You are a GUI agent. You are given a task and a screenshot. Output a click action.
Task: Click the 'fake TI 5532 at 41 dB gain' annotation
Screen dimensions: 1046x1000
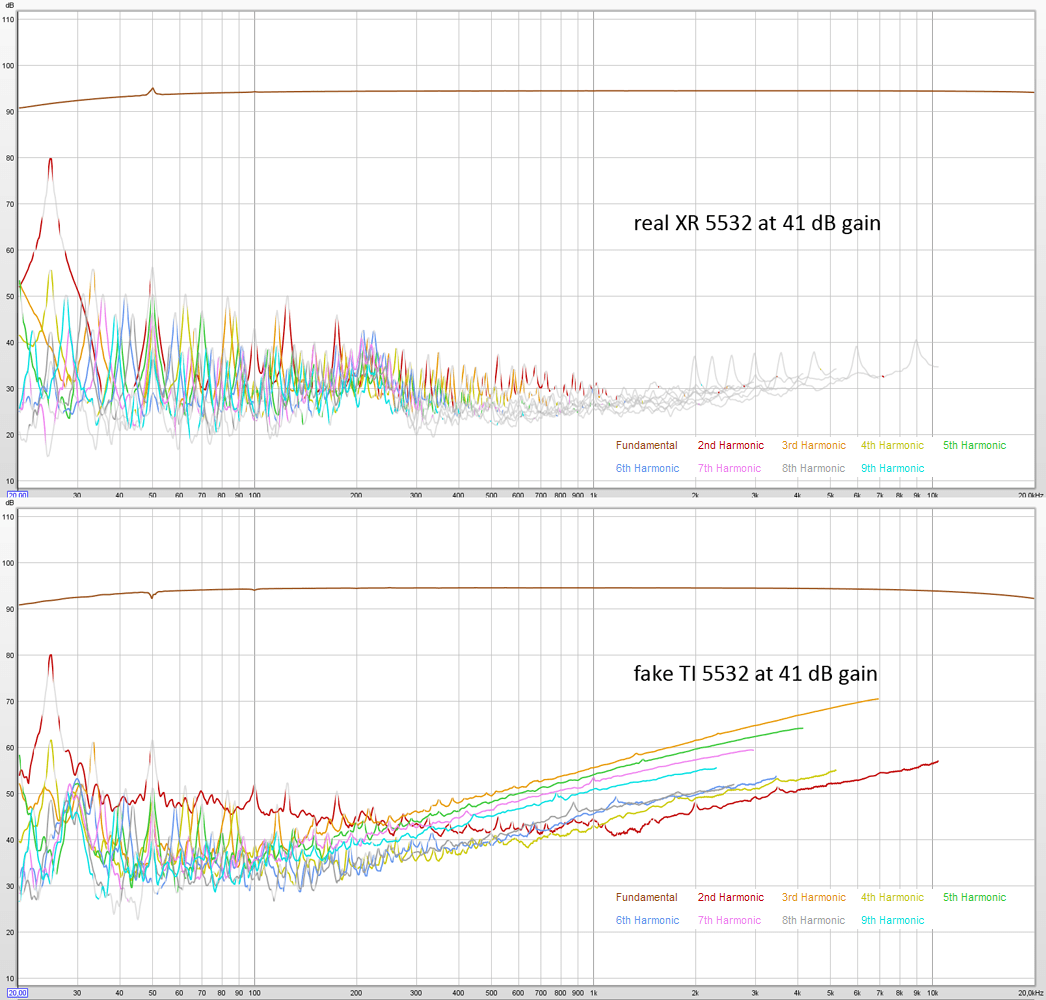pos(755,674)
